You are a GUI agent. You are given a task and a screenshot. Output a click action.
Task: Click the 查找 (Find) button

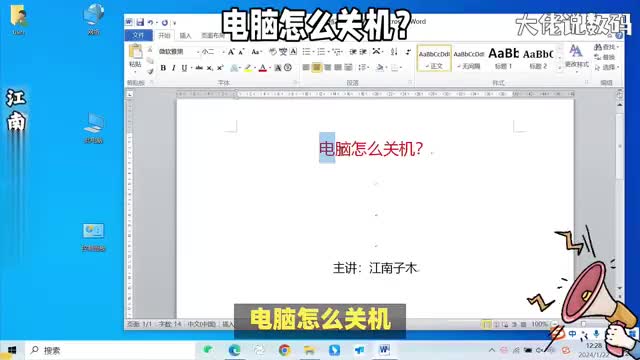[x=606, y=47]
